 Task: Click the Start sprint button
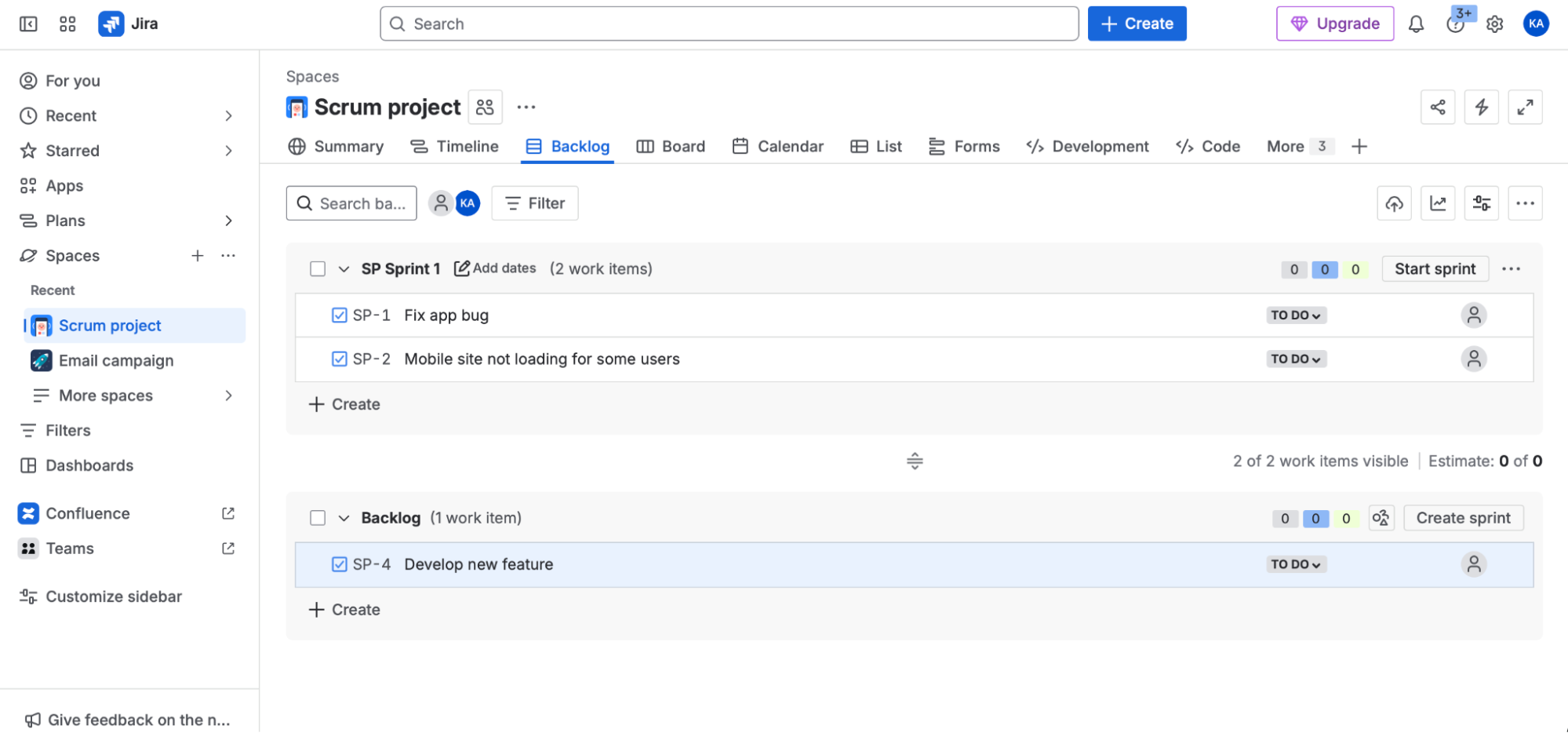pos(1435,268)
